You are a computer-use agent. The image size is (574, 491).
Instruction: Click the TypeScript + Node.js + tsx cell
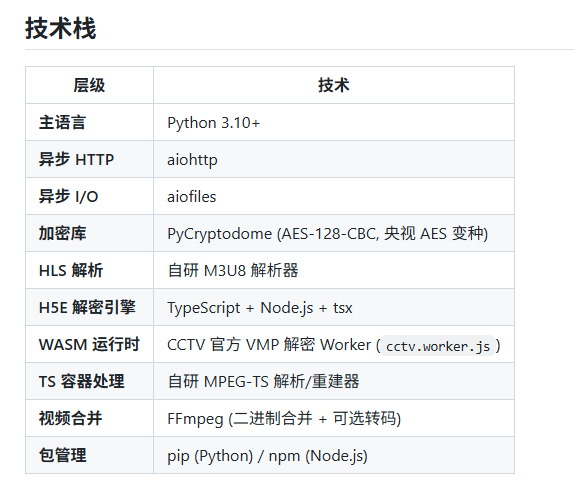coord(260,308)
